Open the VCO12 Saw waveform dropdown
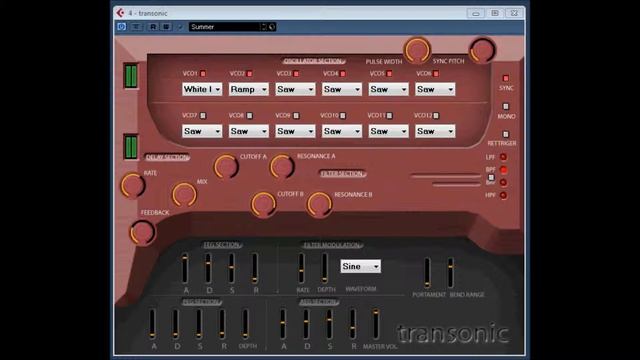The height and width of the screenshot is (360, 640). pos(435,131)
